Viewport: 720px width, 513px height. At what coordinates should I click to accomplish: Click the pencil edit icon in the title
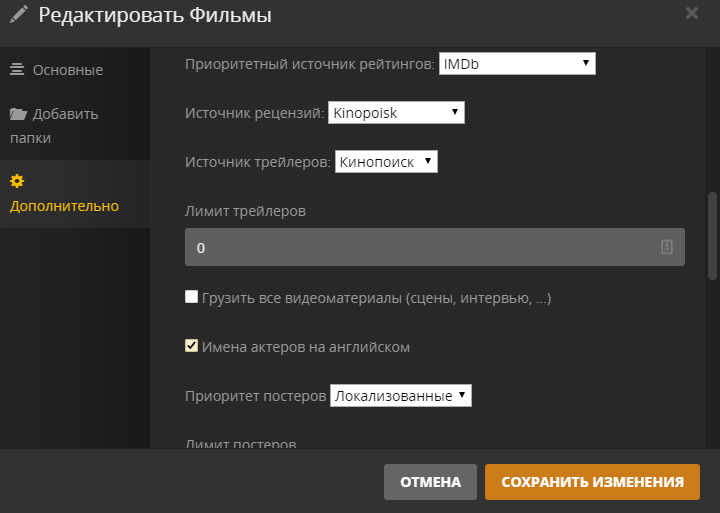tap(19, 15)
